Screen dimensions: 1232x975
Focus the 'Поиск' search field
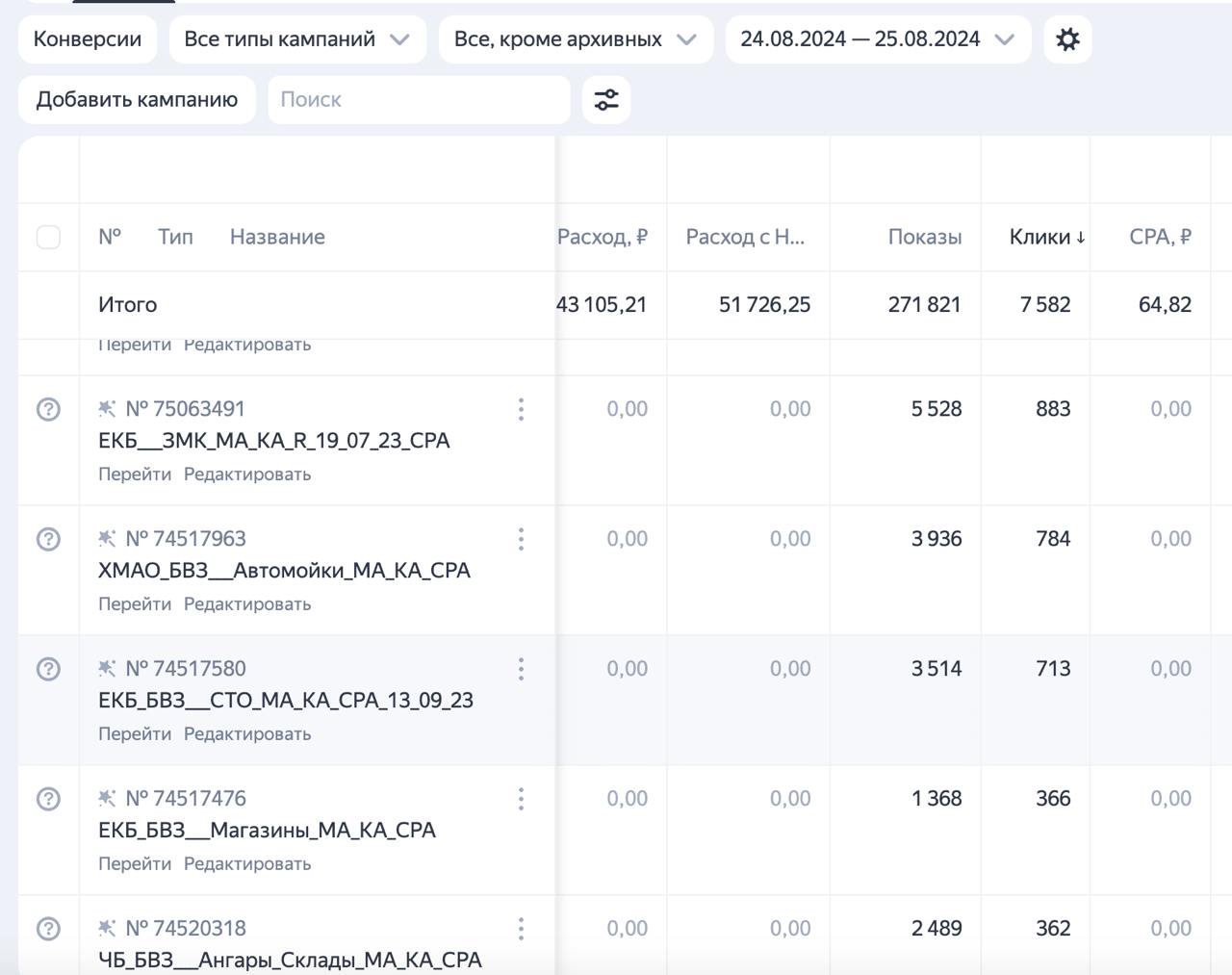point(418,100)
